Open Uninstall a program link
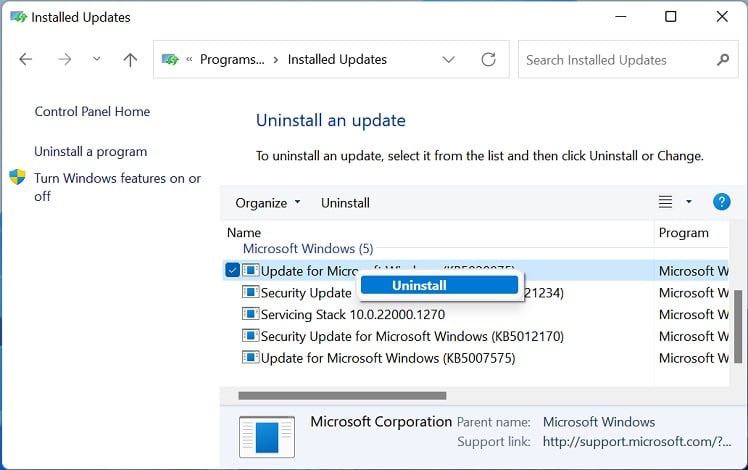This screenshot has height=470, width=748. pyautogui.click(x=91, y=152)
